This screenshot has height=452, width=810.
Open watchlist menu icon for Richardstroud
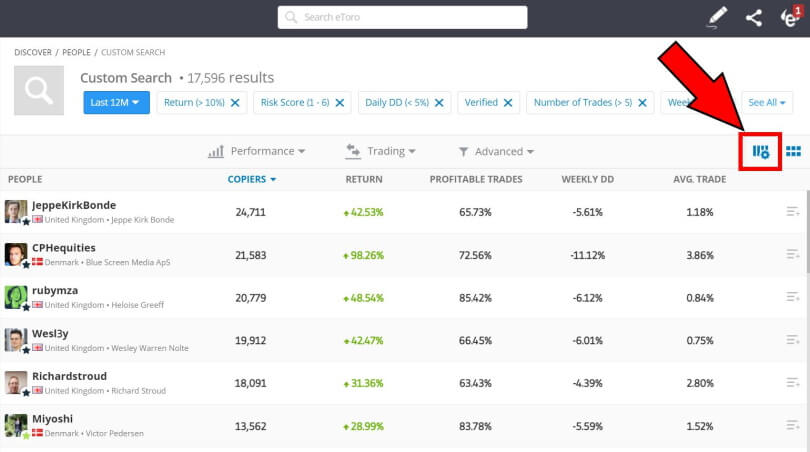[793, 383]
